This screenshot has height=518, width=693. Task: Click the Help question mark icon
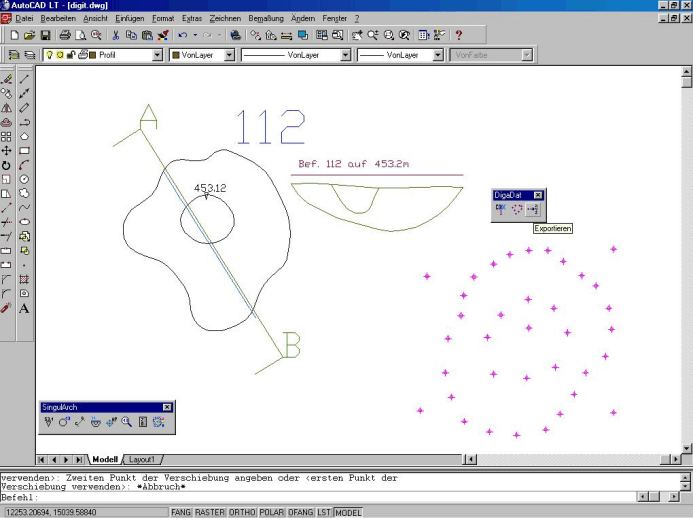tap(458, 35)
